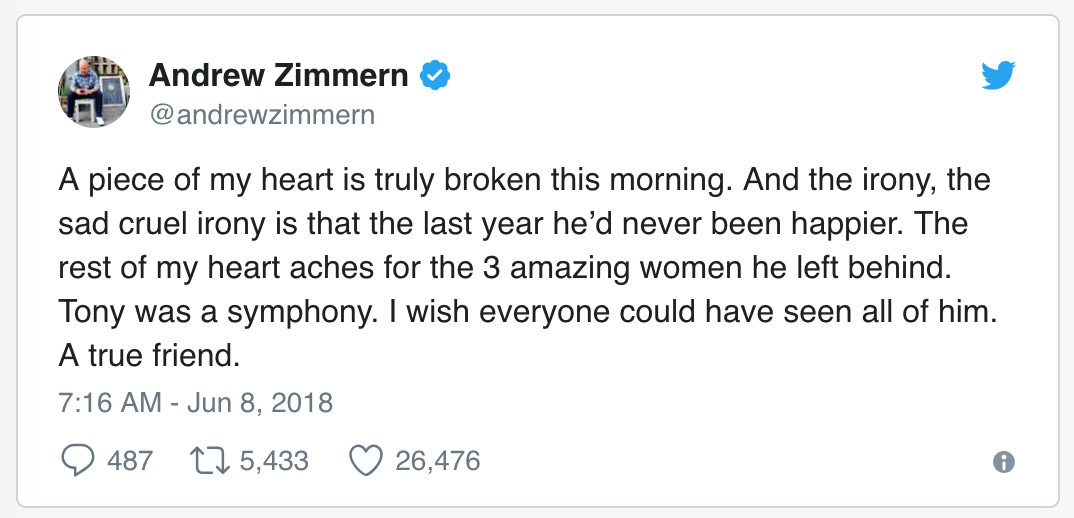Like the tweet with the heart icon

366,460
